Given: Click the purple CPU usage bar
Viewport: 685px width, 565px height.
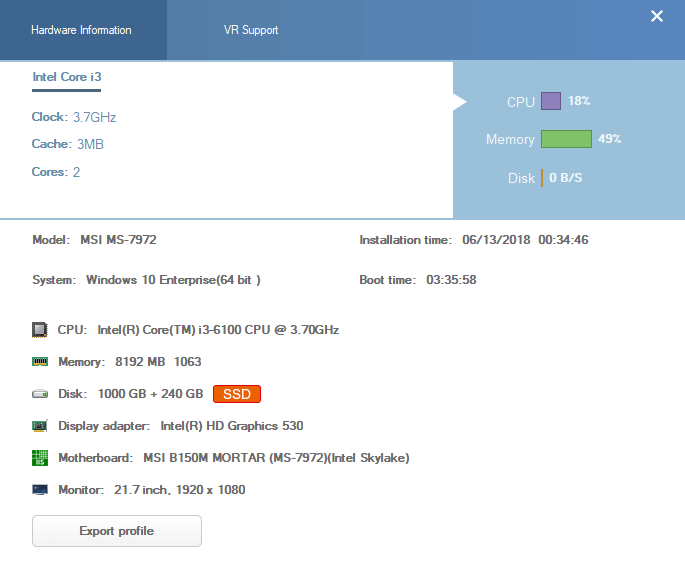Looking at the screenshot, I should coord(551,101).
